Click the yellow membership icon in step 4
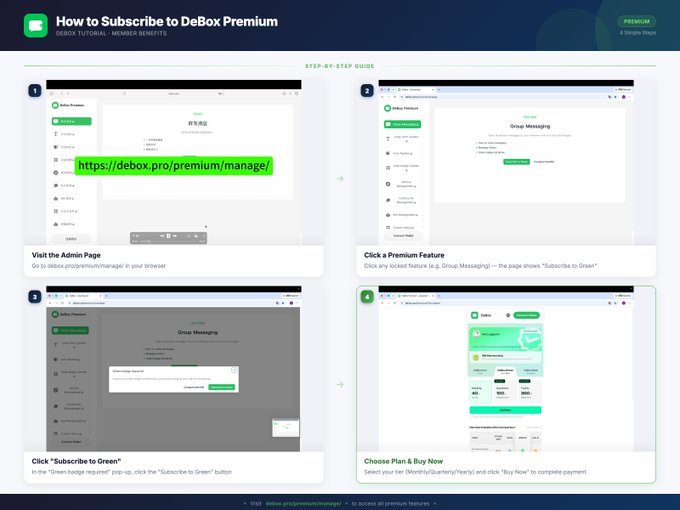Screen dimensions: 680x510 (476, 357)
